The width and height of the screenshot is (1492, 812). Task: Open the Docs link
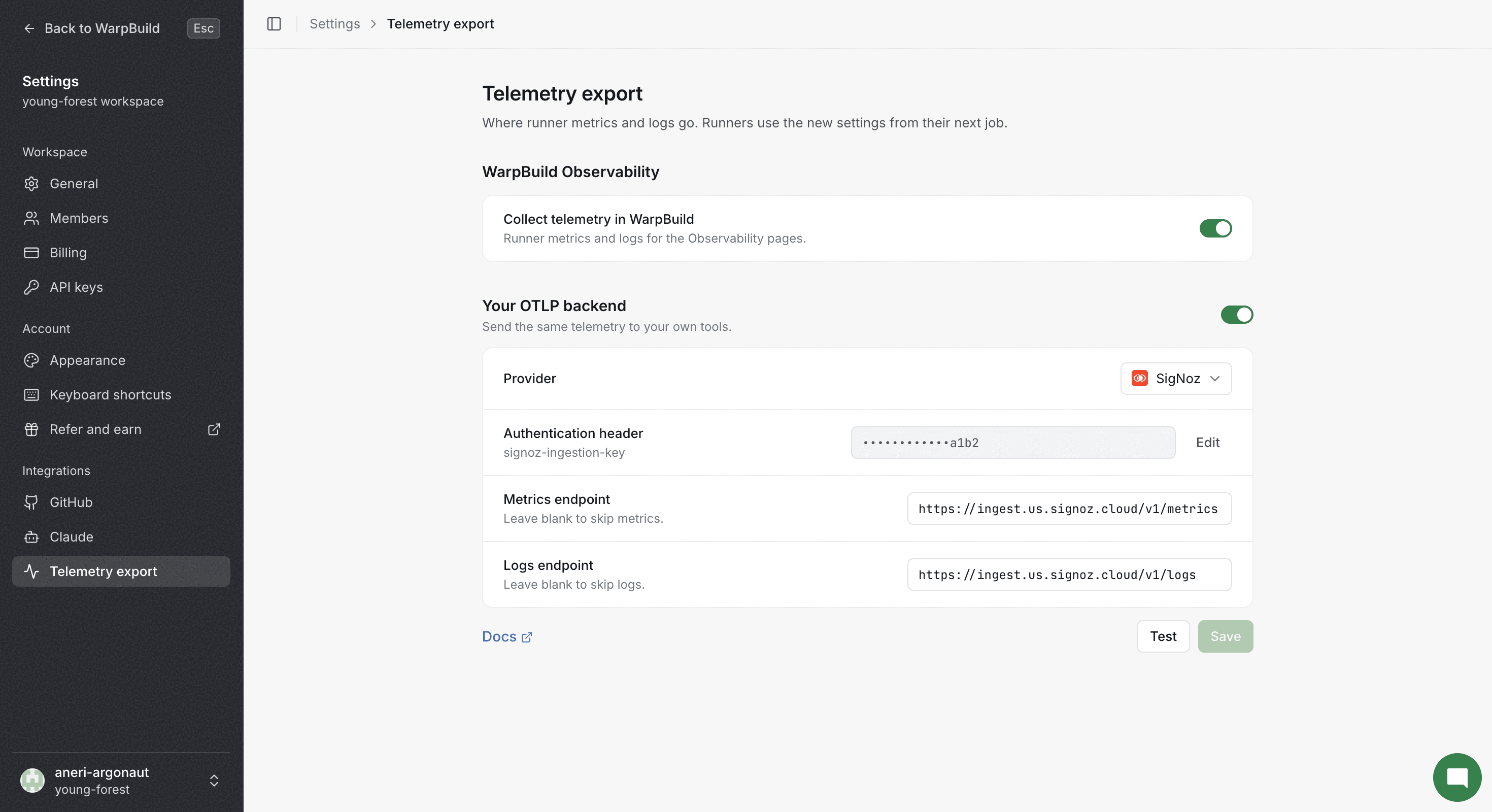click(x=507, y=636)
